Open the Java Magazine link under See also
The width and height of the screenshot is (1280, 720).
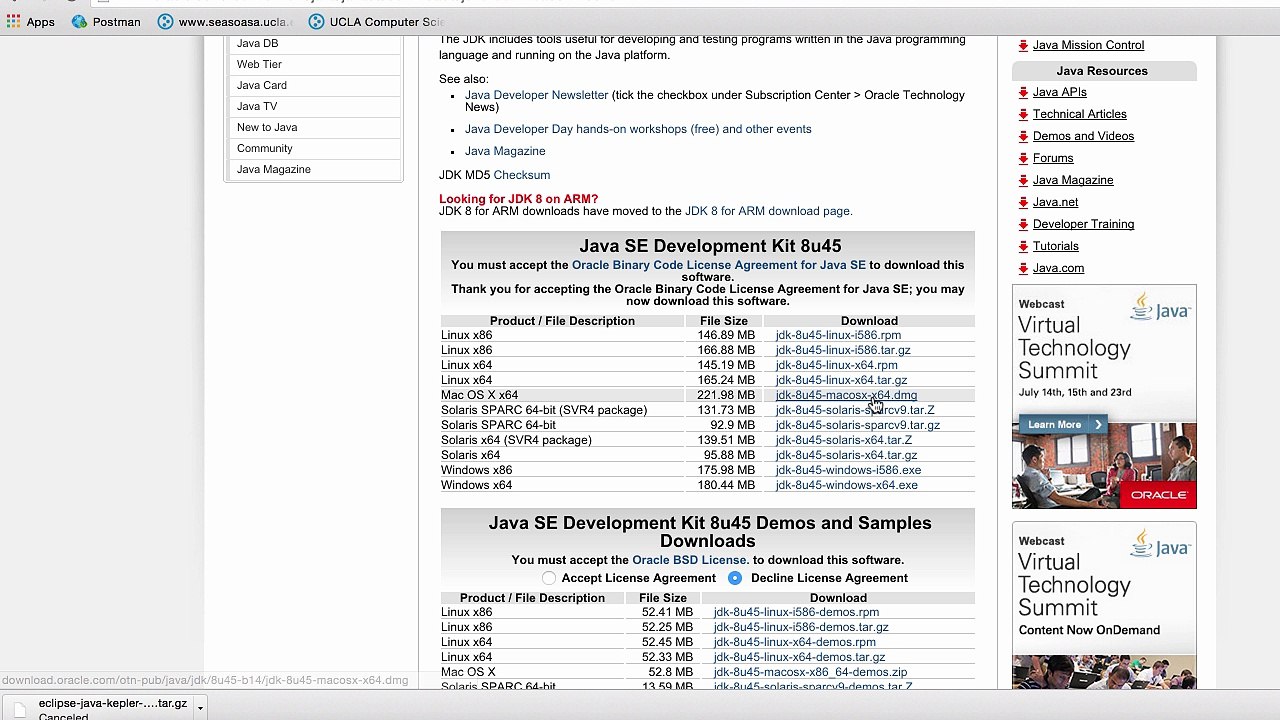click(x=505, y=151)
